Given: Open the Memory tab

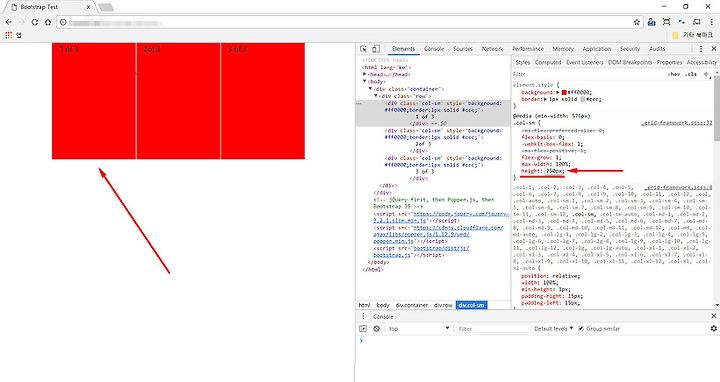Looking at the screenshot, I should pyautogui.click(x=563, y=49).
